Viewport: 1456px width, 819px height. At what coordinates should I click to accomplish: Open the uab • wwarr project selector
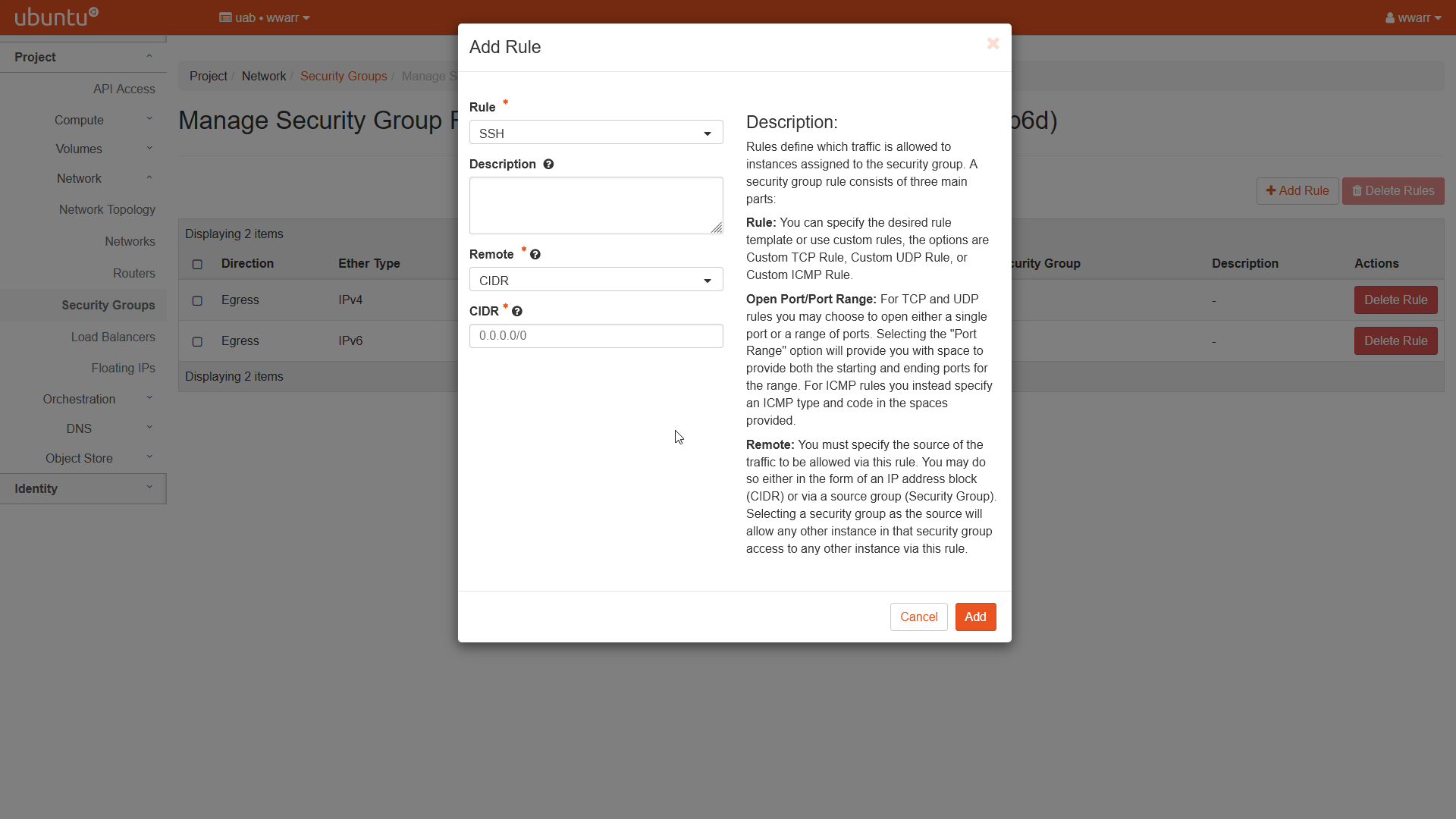tap(265, 17)
